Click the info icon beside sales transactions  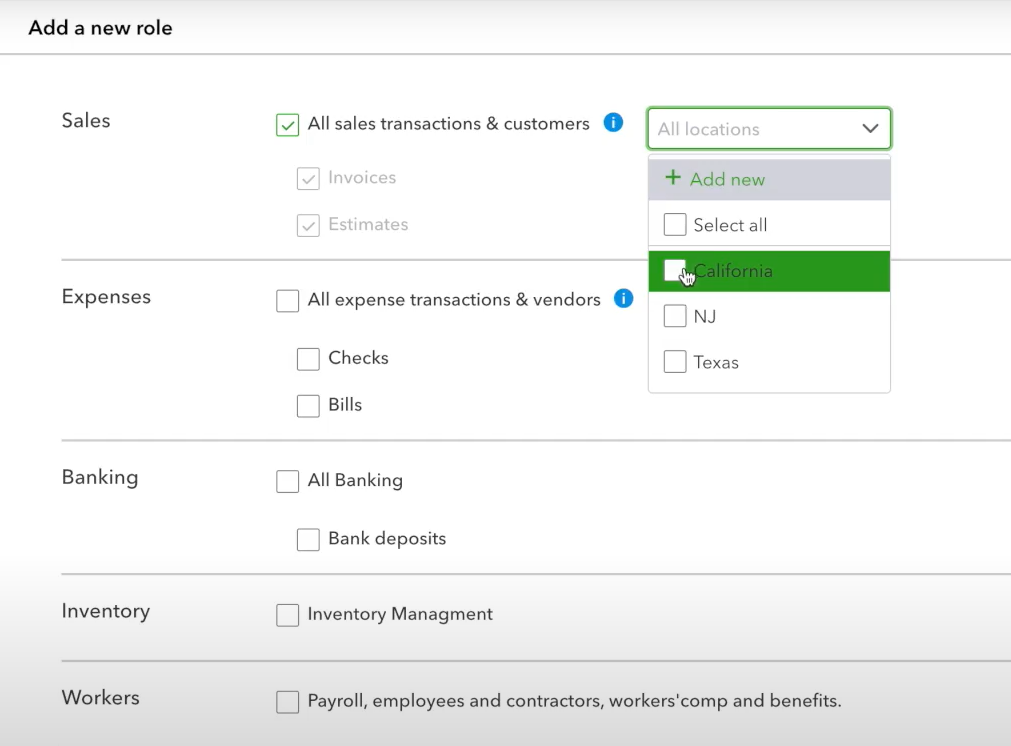click(x=613, y=123)
